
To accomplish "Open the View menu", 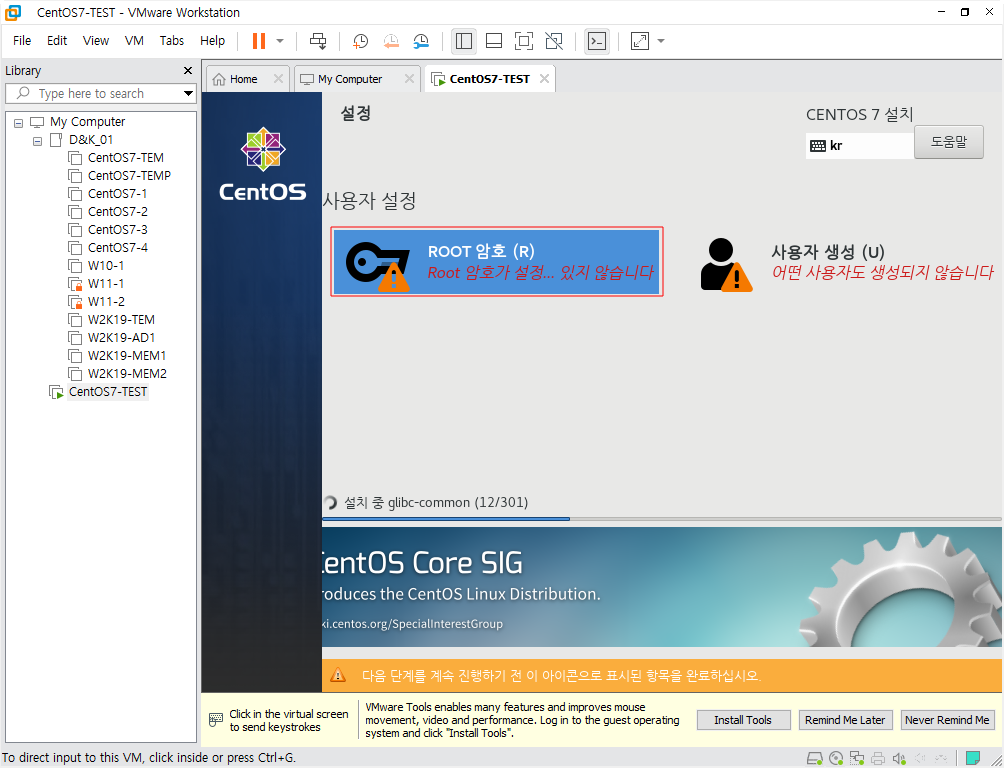I will (96, 40).
